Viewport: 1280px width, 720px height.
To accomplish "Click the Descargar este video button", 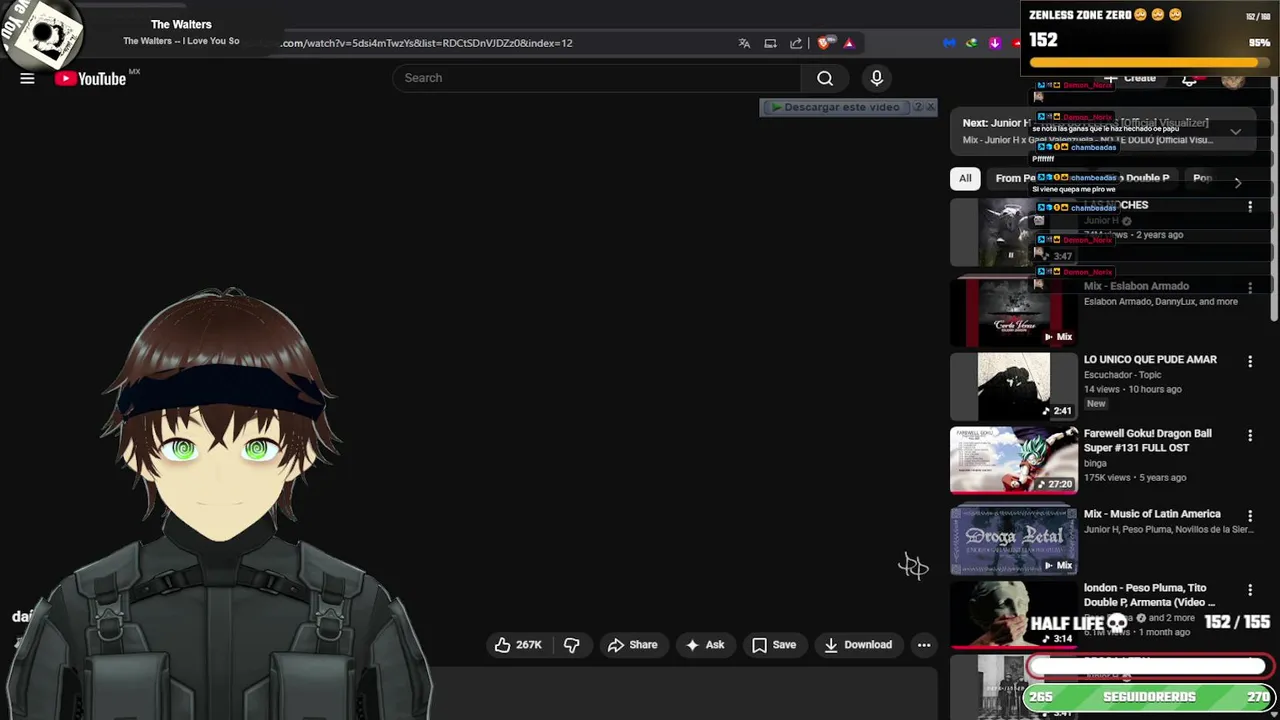I will coord(836,107).
